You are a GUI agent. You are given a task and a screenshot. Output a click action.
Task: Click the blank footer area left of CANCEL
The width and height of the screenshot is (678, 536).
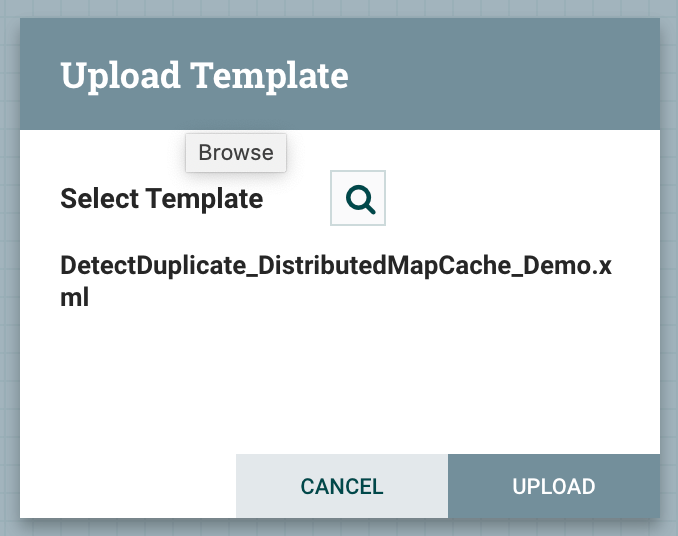pyautogui.click(x=128, y=486)
